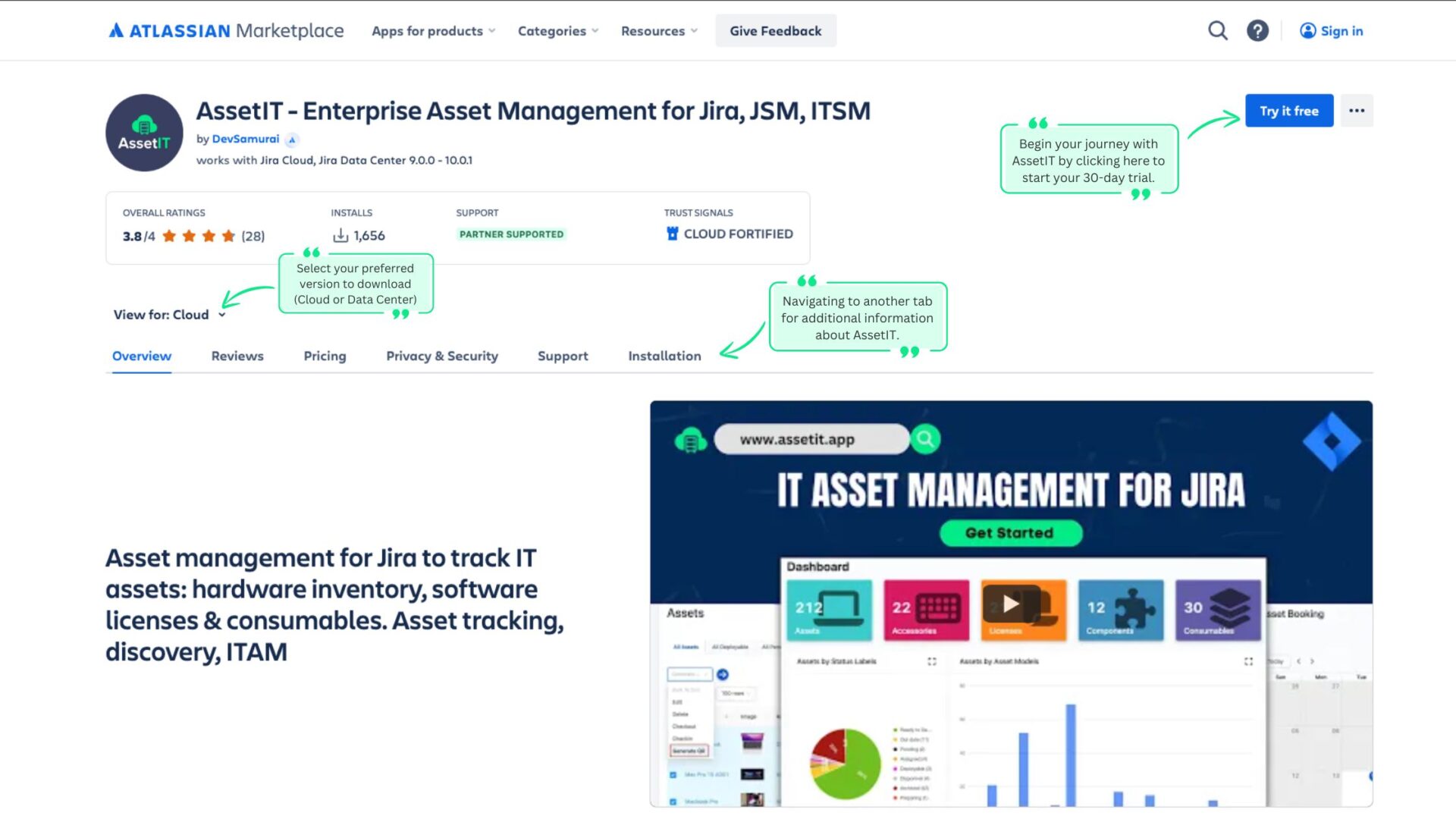
Task: Click the DevSamurai developer link
Action: pyautogui.click(x=245, y=138)
